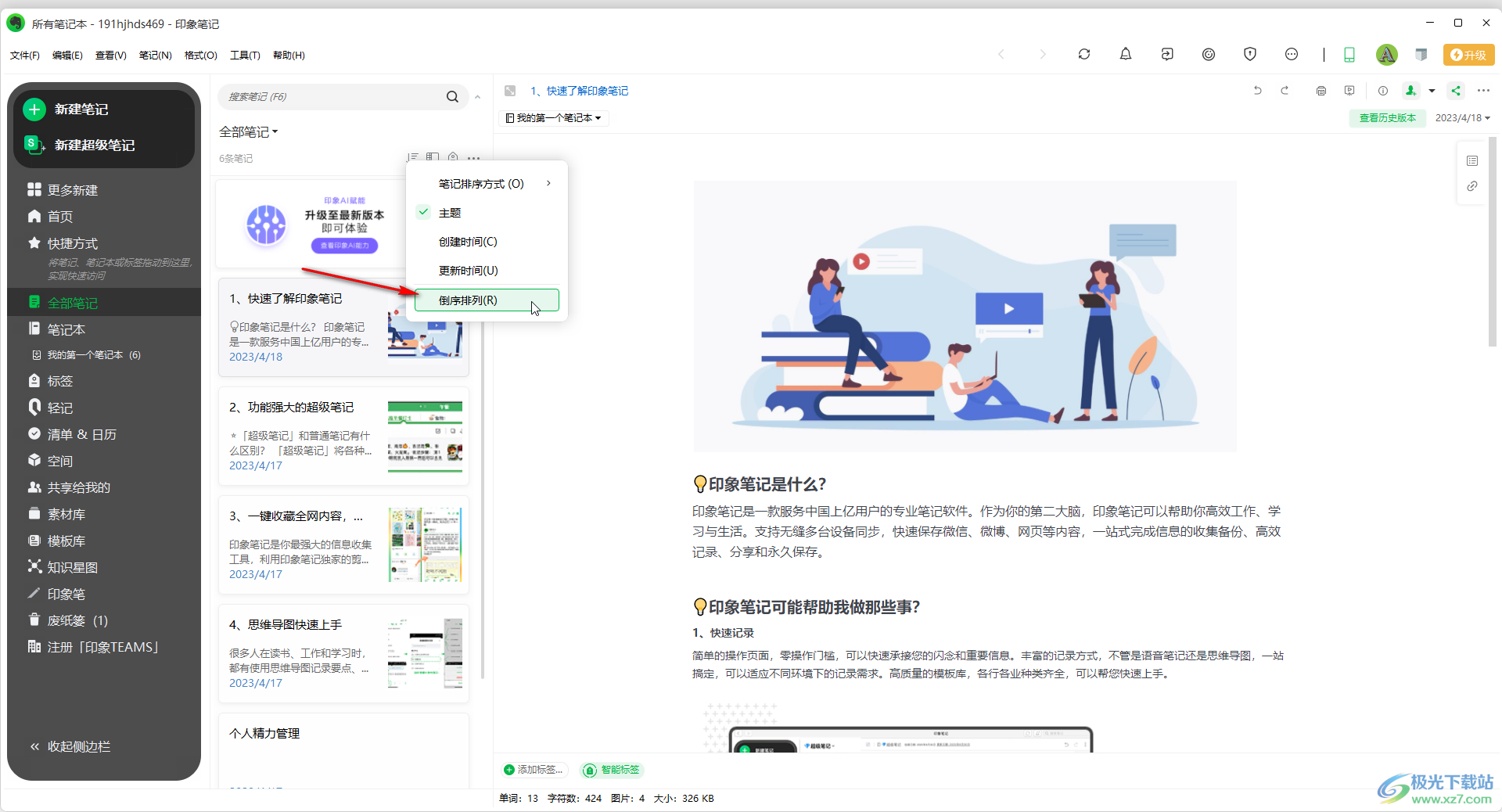The height and width of the screenshot is (812, 1502).
Task: Click 智能标签 smart tag button
Action: tap(612, 770)
